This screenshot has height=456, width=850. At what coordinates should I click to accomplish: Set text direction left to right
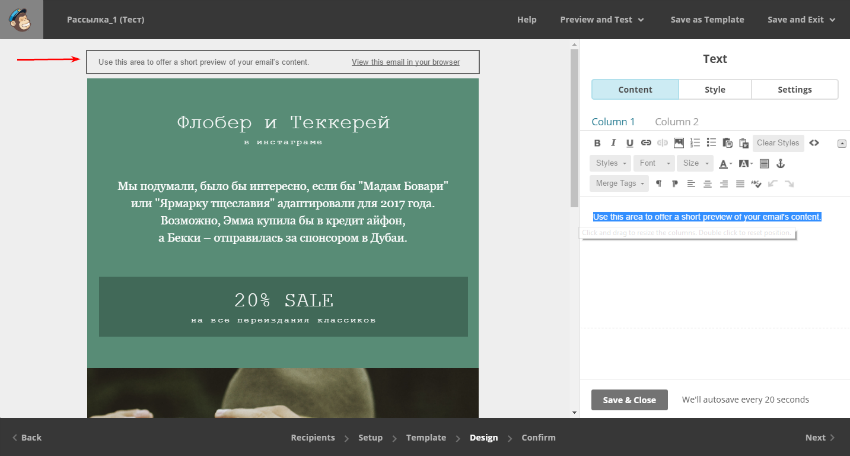click(659, 184)
